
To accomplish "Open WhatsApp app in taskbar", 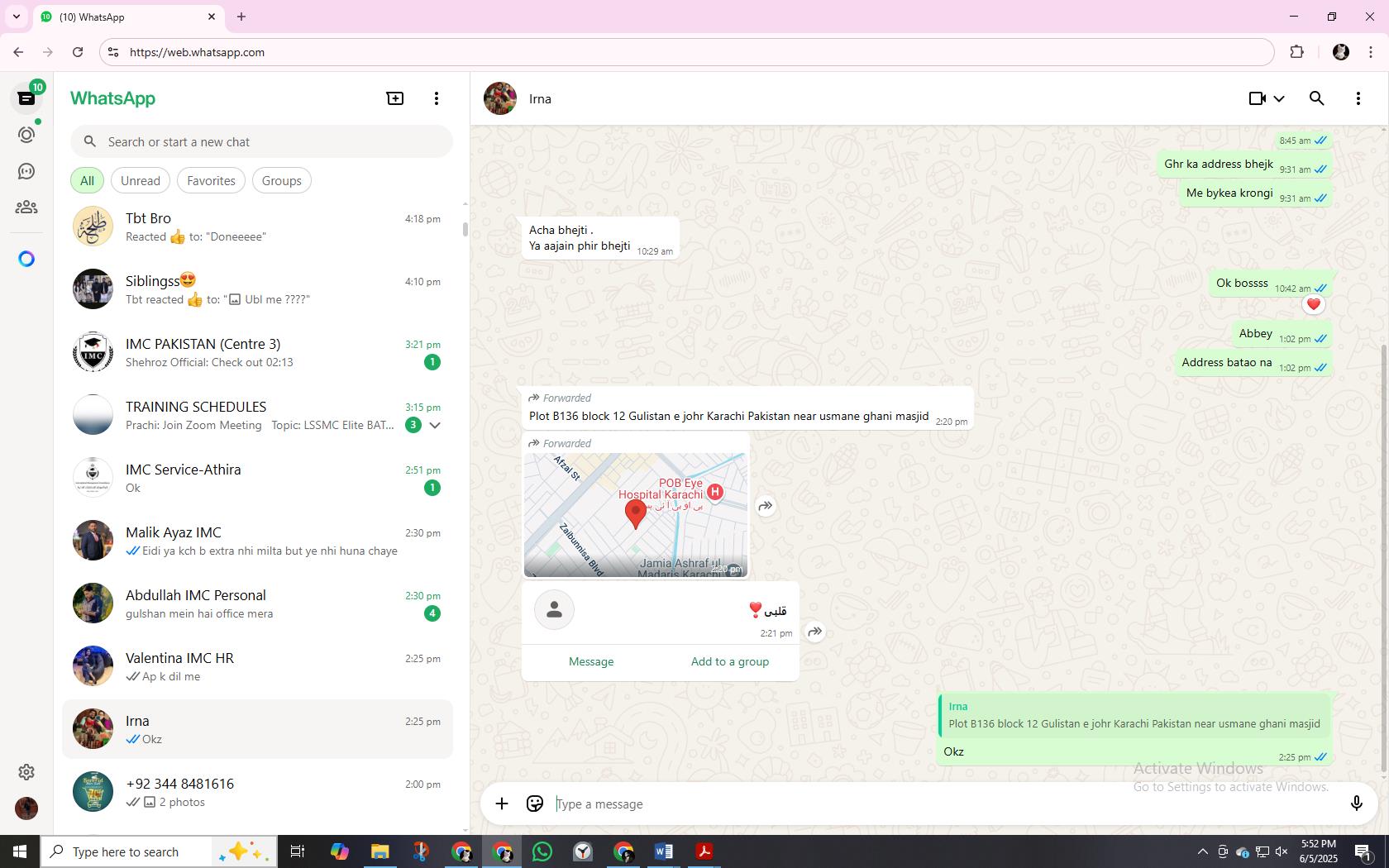I will coord(542,851).
